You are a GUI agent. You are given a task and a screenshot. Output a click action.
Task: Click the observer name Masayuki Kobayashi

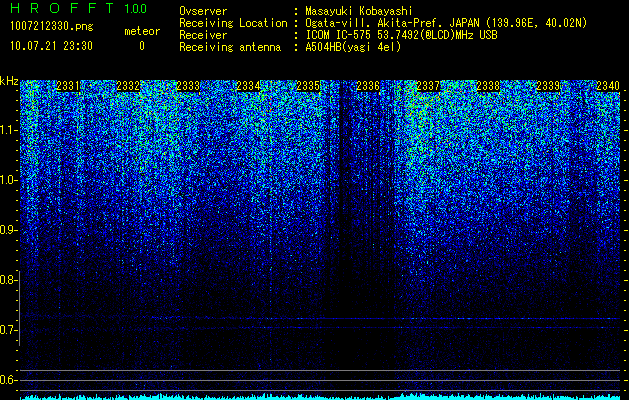(x=359, y=11)
